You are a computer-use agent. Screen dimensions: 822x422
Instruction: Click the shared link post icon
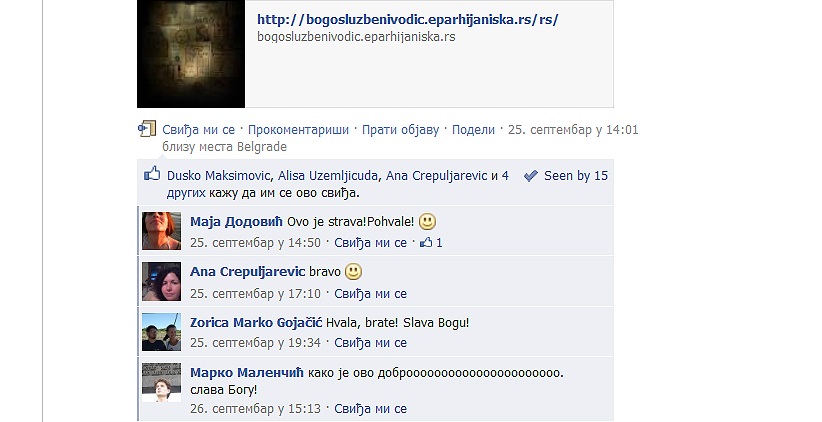(x=147, y=129)
